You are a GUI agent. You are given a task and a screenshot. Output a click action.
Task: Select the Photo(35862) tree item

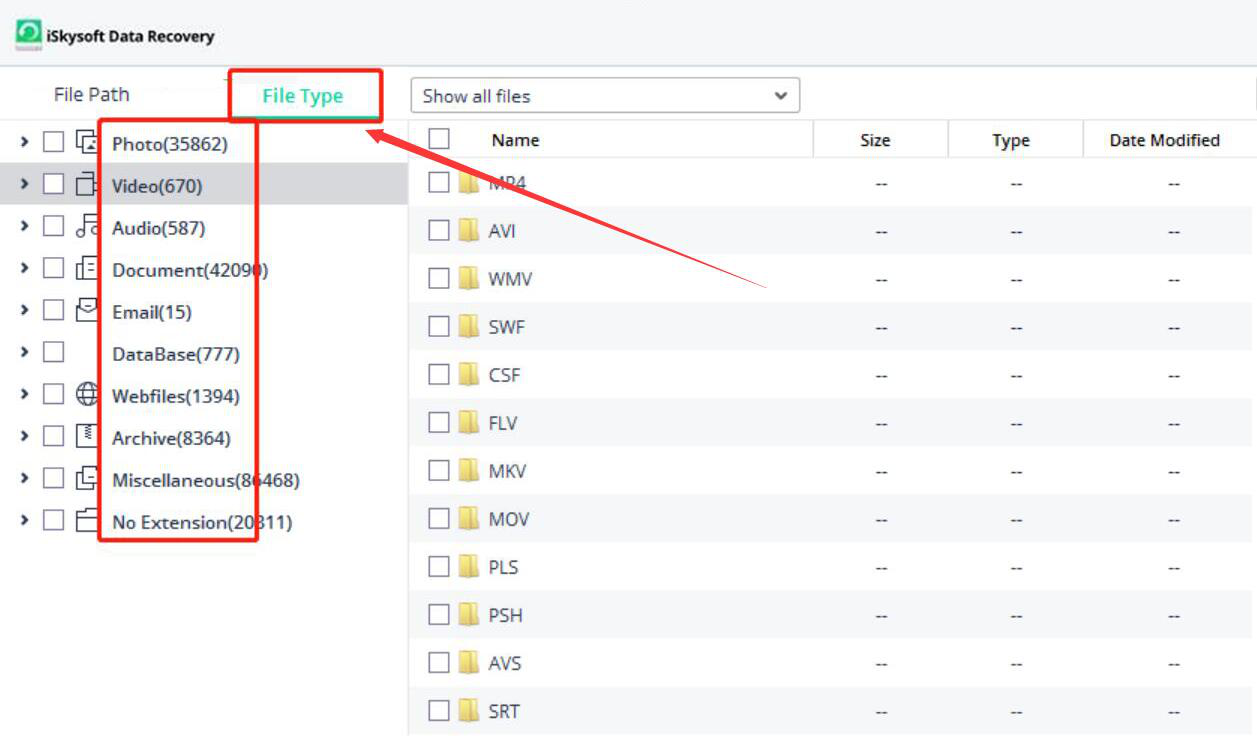coord(170,144)
